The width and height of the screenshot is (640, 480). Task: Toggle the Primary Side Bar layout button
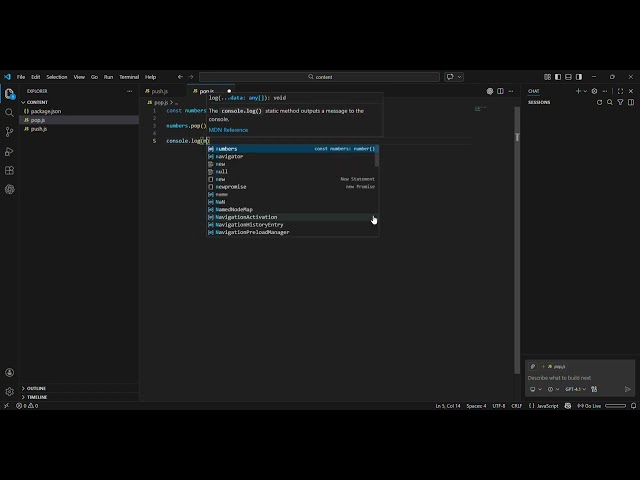click(x=557, y=77)
